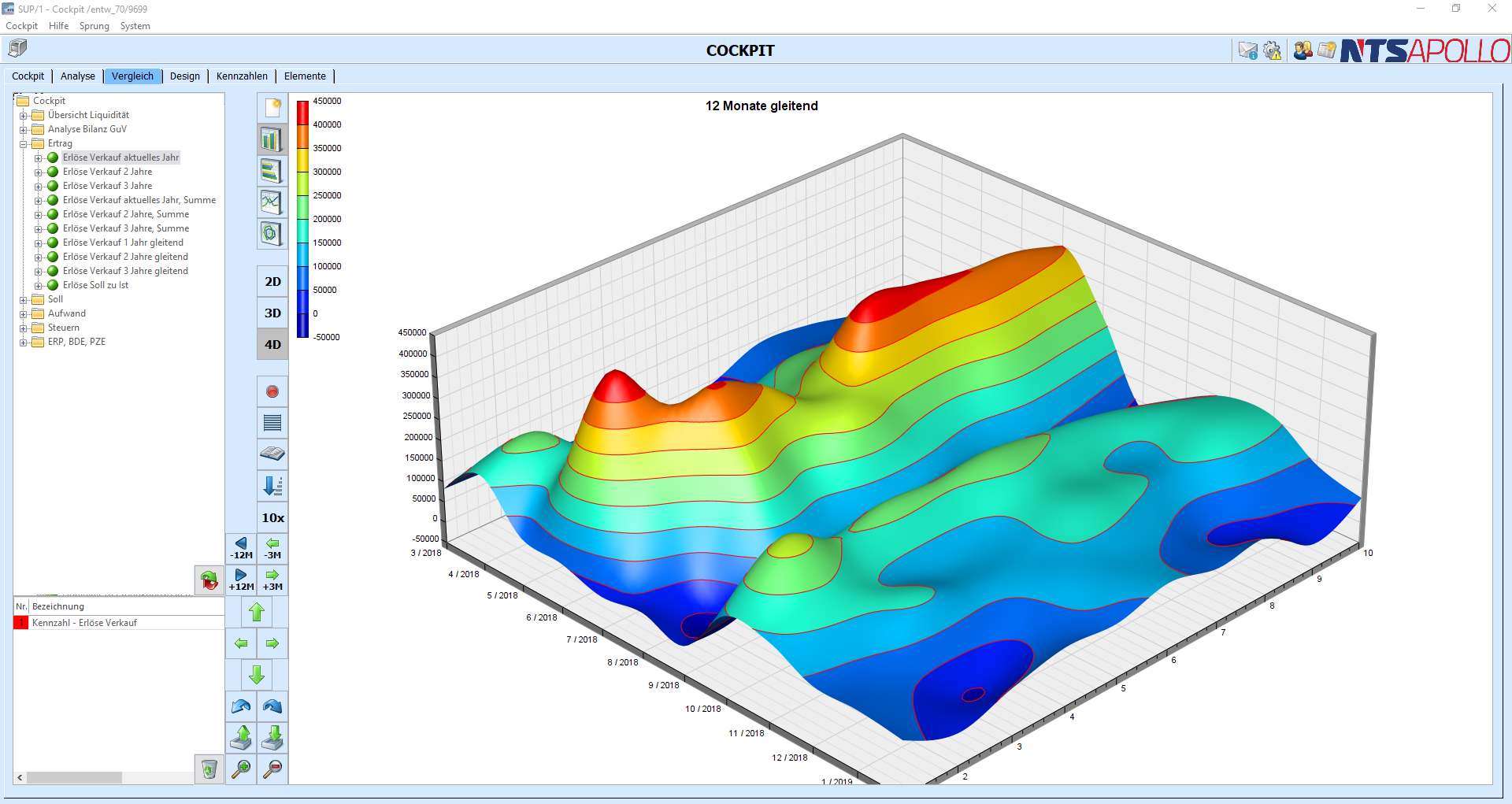Image resolution: width=1512 pixels, height=804 pixels.
Task: Click the tray with green up arrow
Action: pyautogui.click(x=241, y=738)
